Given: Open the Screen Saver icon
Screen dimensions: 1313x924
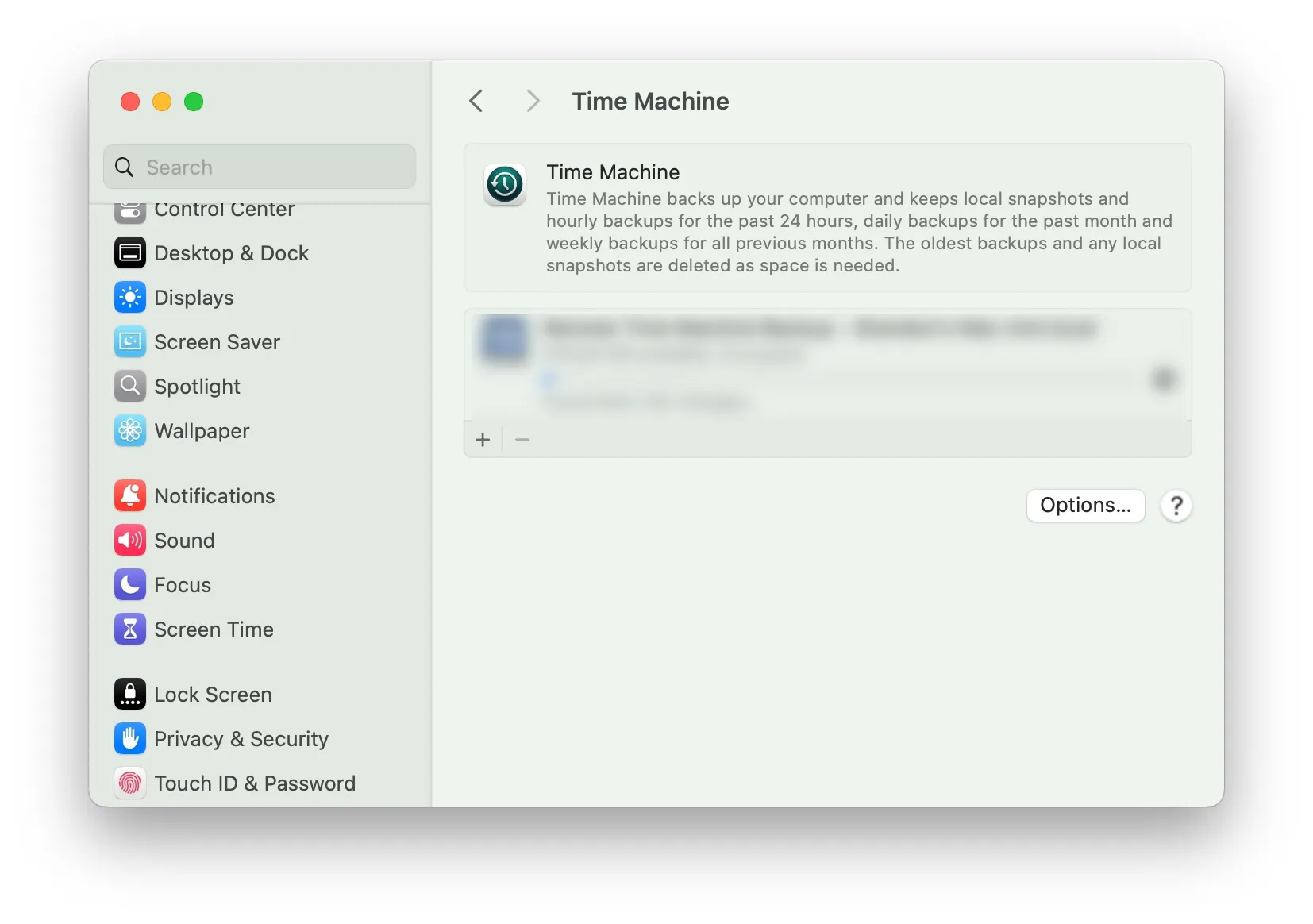Looking at the screenshot, I should tap(130, 342).
